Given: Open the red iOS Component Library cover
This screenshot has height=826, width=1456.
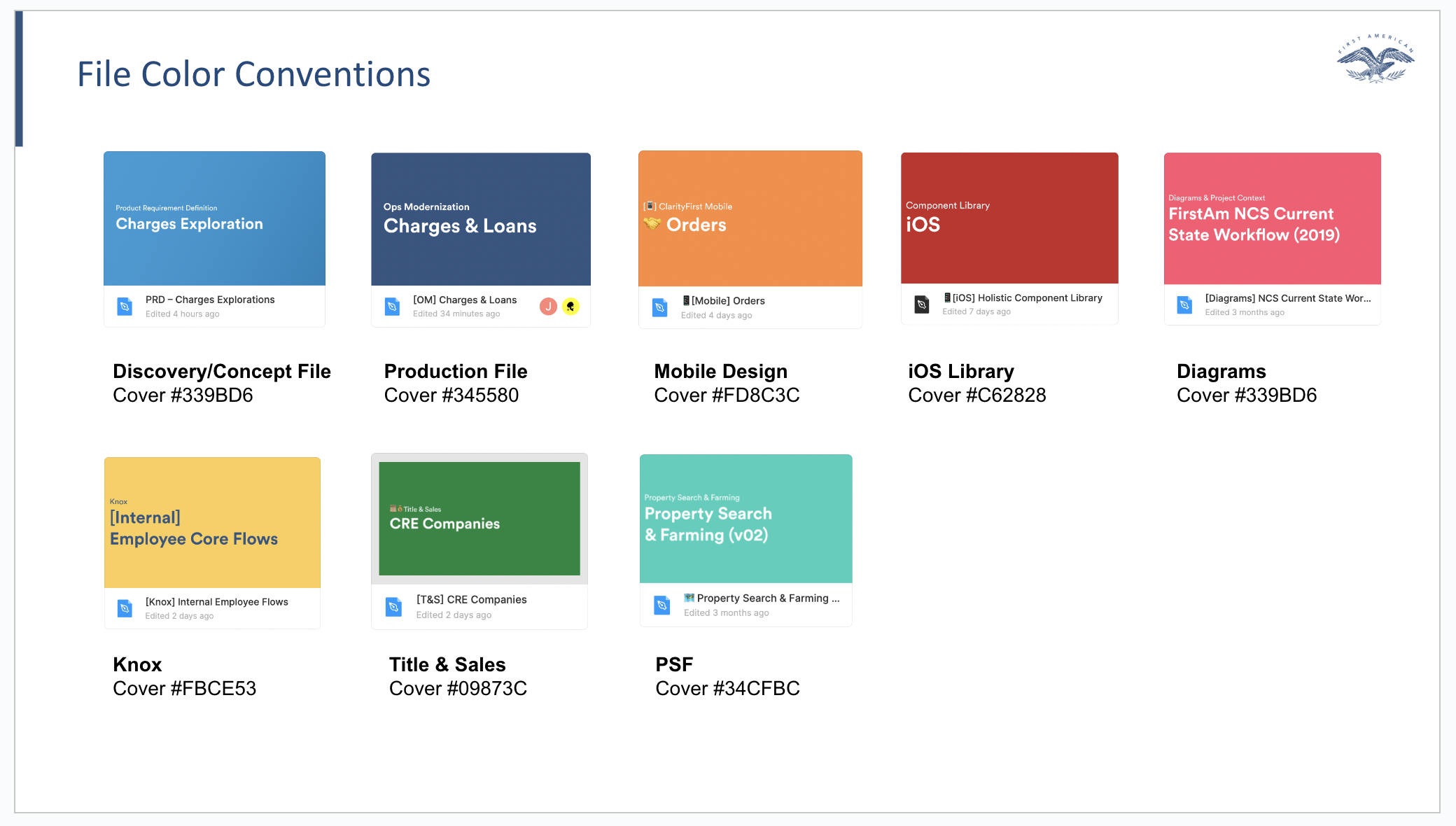Looking at the screenshot, I should tap(1009, 218).
